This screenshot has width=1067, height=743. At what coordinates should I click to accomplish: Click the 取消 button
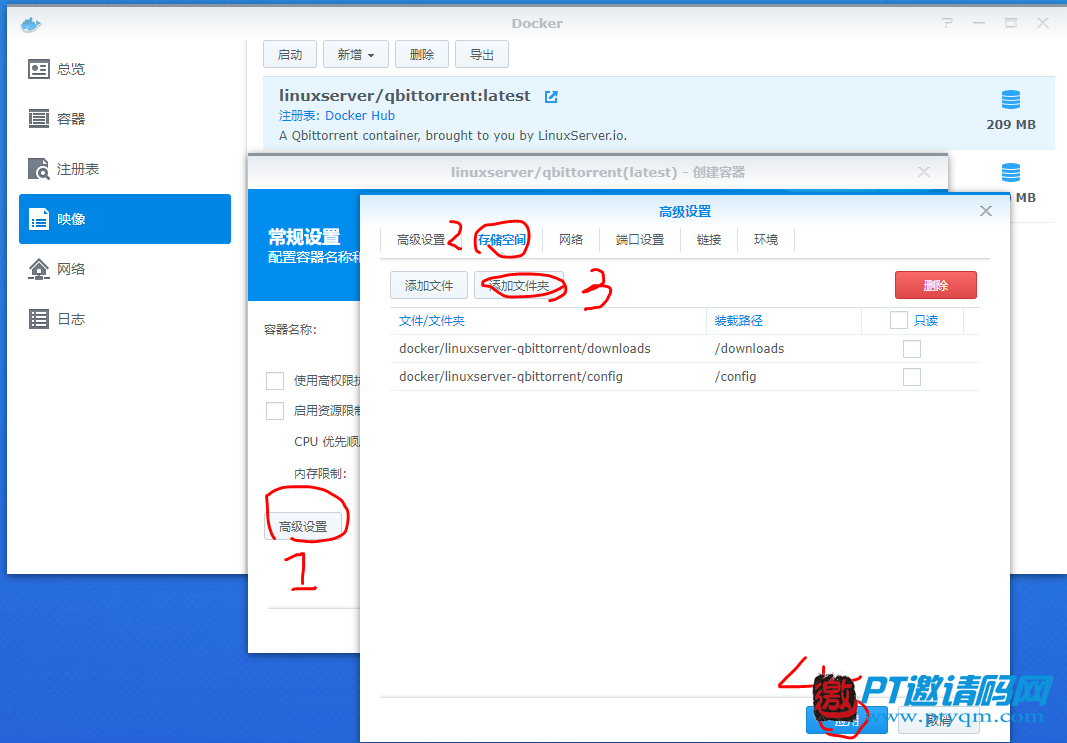coord(938,720)
